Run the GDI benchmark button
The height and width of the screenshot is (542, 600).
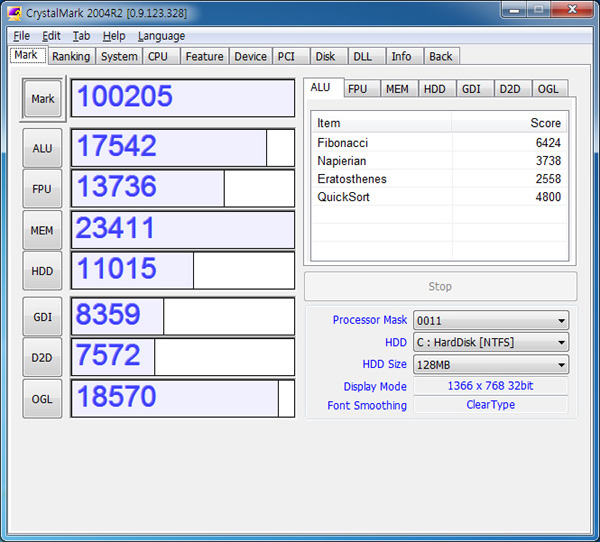(x=42, y=317)
